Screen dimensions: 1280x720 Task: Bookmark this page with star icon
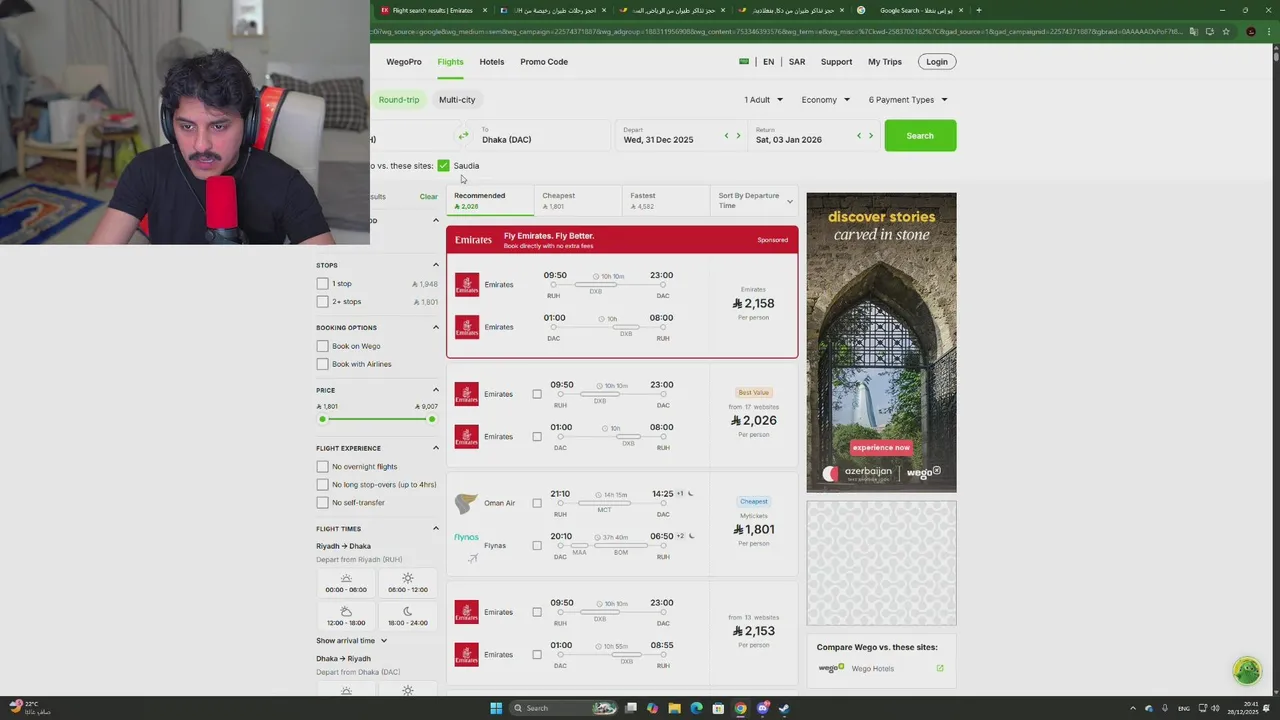pyautogui.click(x=1226, y=31)
